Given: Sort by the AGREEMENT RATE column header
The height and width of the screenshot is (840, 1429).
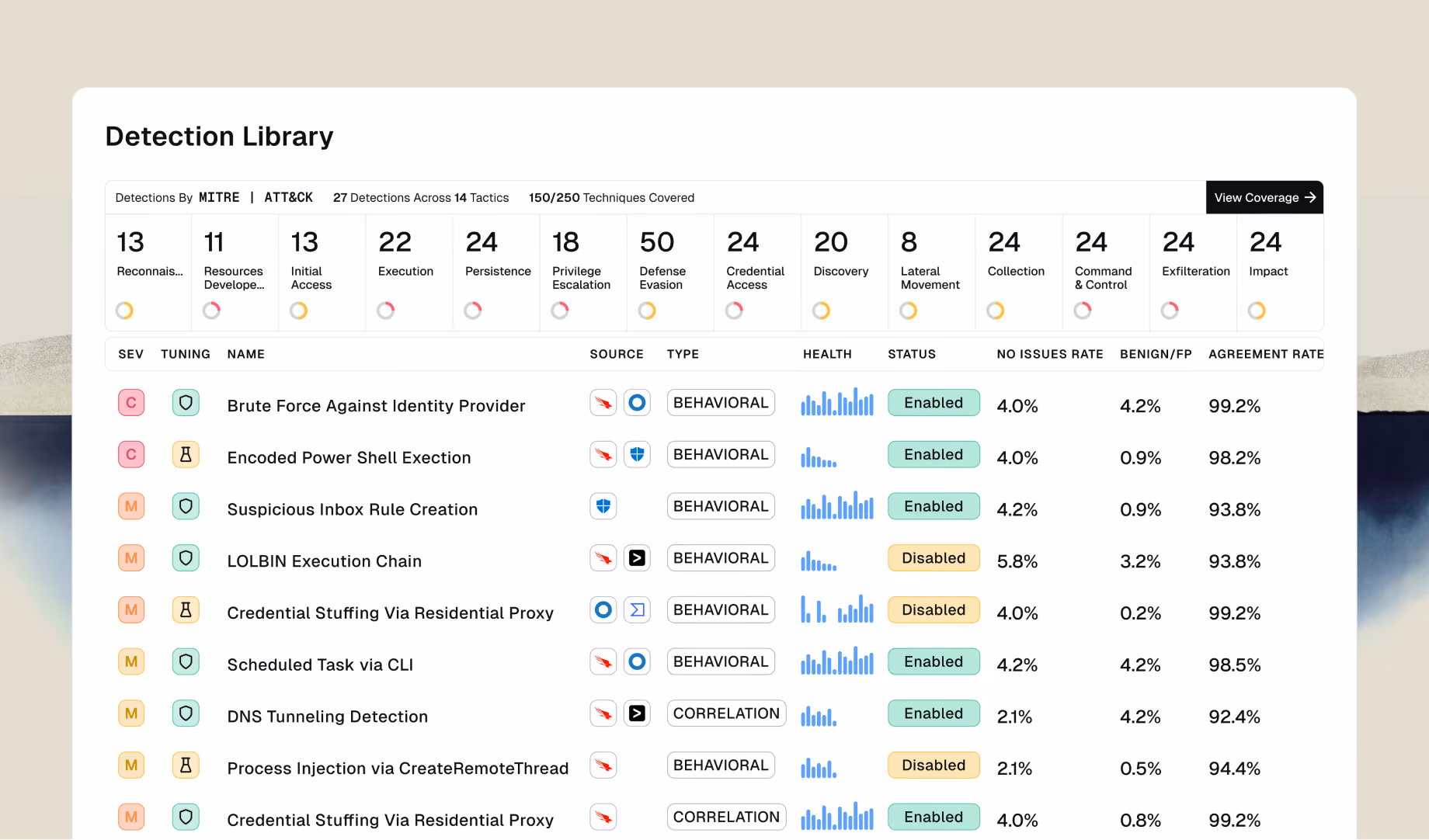Looking at the screenshot, I should pyautogui.click(x=1266, y=354).
